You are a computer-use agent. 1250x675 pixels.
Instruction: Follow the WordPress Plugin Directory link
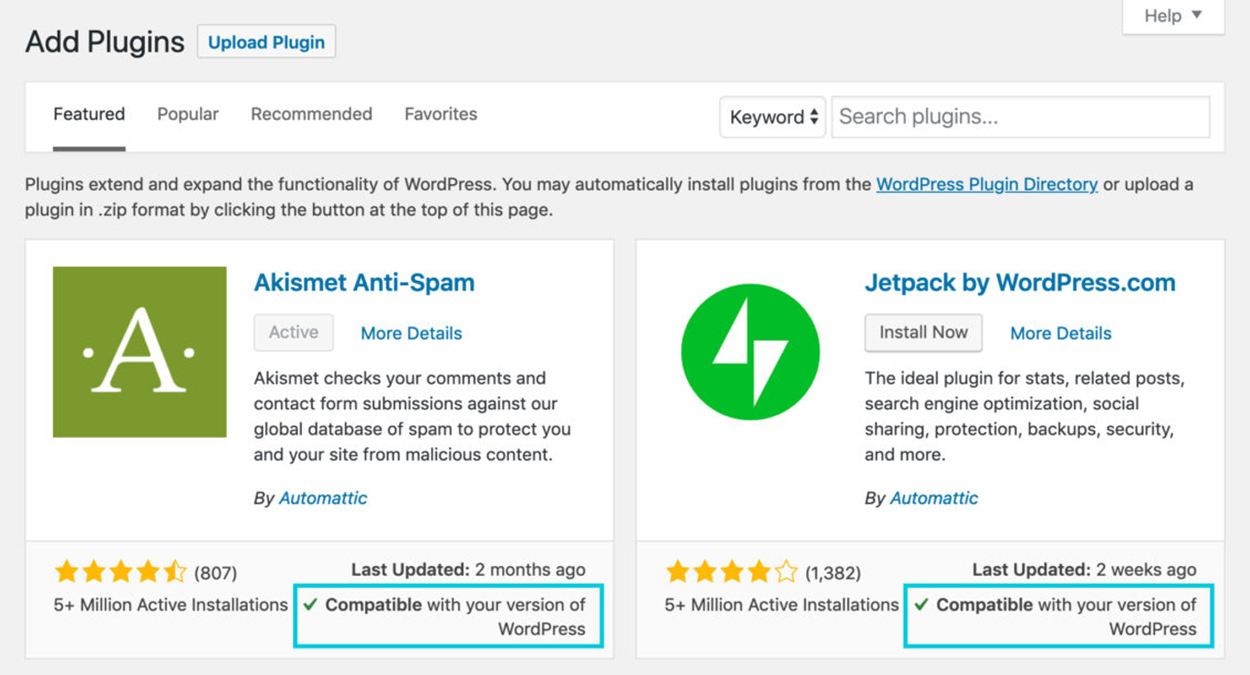(x=987, y=184)
